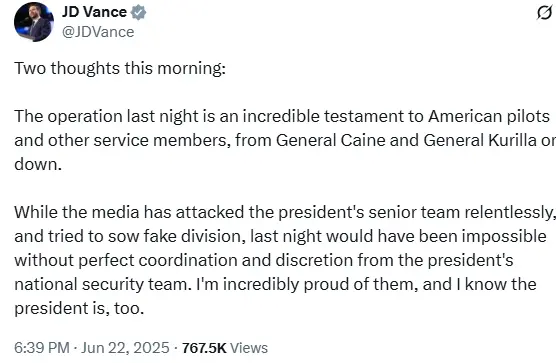The width and height of the screenshot is (556, 363).
Task: Click the line starting While the media
Action: click(x=284, y=213)
